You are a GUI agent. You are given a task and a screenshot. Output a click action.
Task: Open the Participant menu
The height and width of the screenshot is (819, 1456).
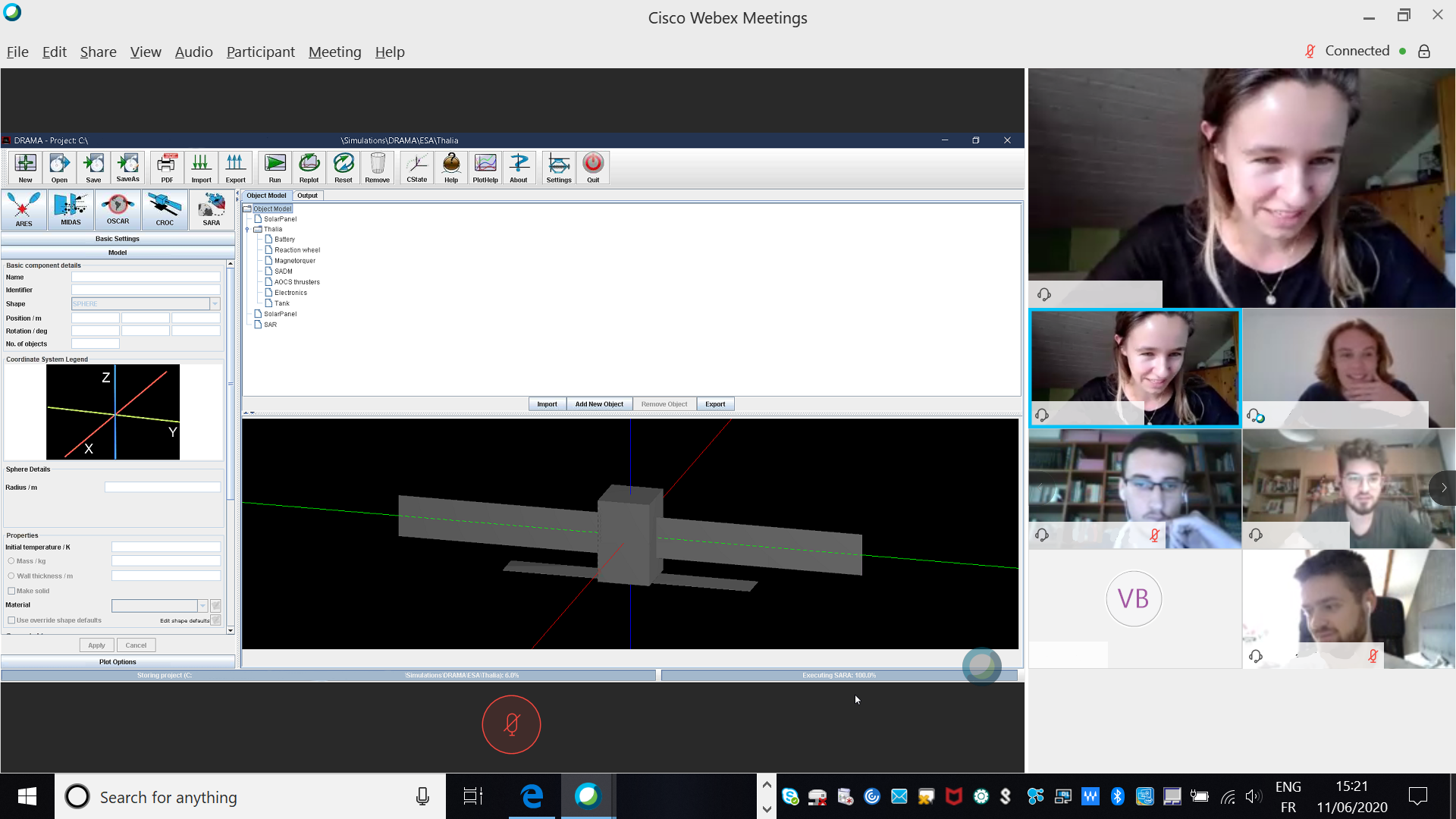260,52
